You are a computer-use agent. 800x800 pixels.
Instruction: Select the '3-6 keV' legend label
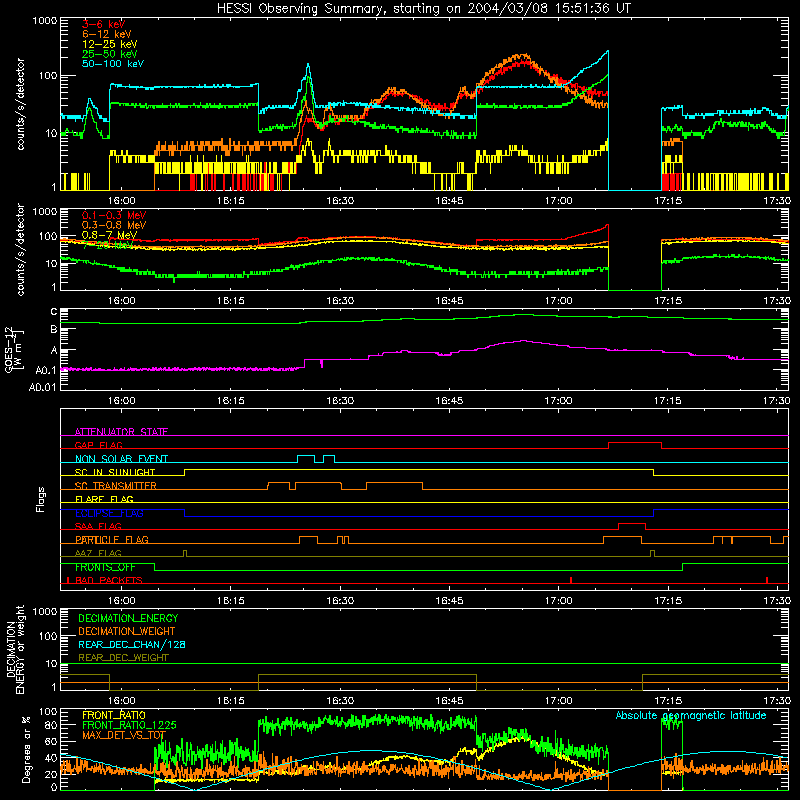(104, 24)
